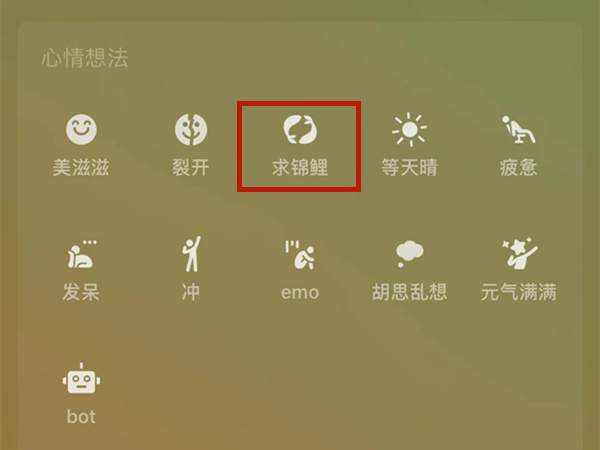Tap the koi fish 求锦鲤 icon
600x450 pixels.
click(x=300, y=130)
